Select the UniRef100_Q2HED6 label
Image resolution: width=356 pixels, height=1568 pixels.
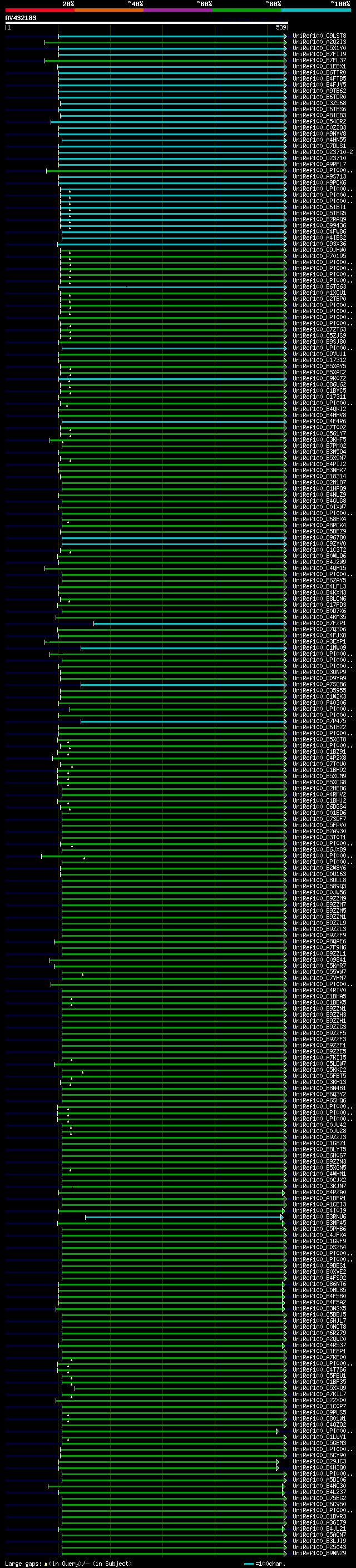coord(319,788)
